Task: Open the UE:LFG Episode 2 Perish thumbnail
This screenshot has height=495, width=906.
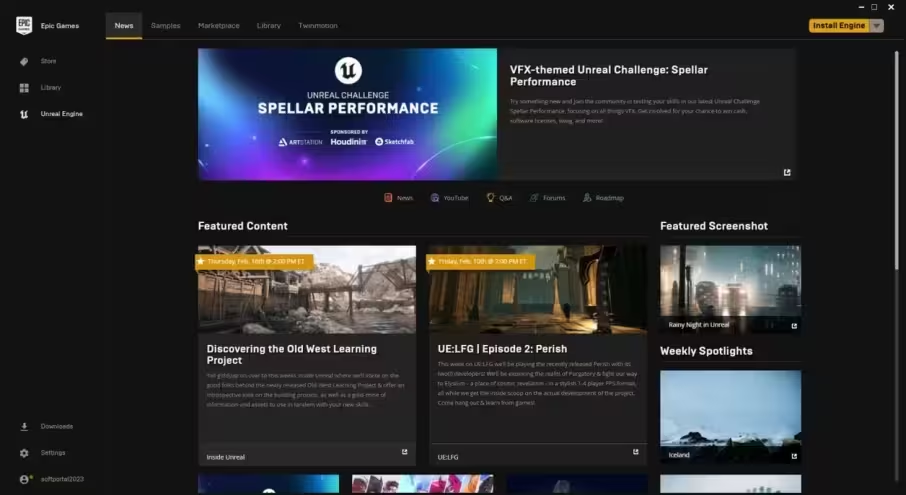Action: pyautogui.click(x=538, y=290)
